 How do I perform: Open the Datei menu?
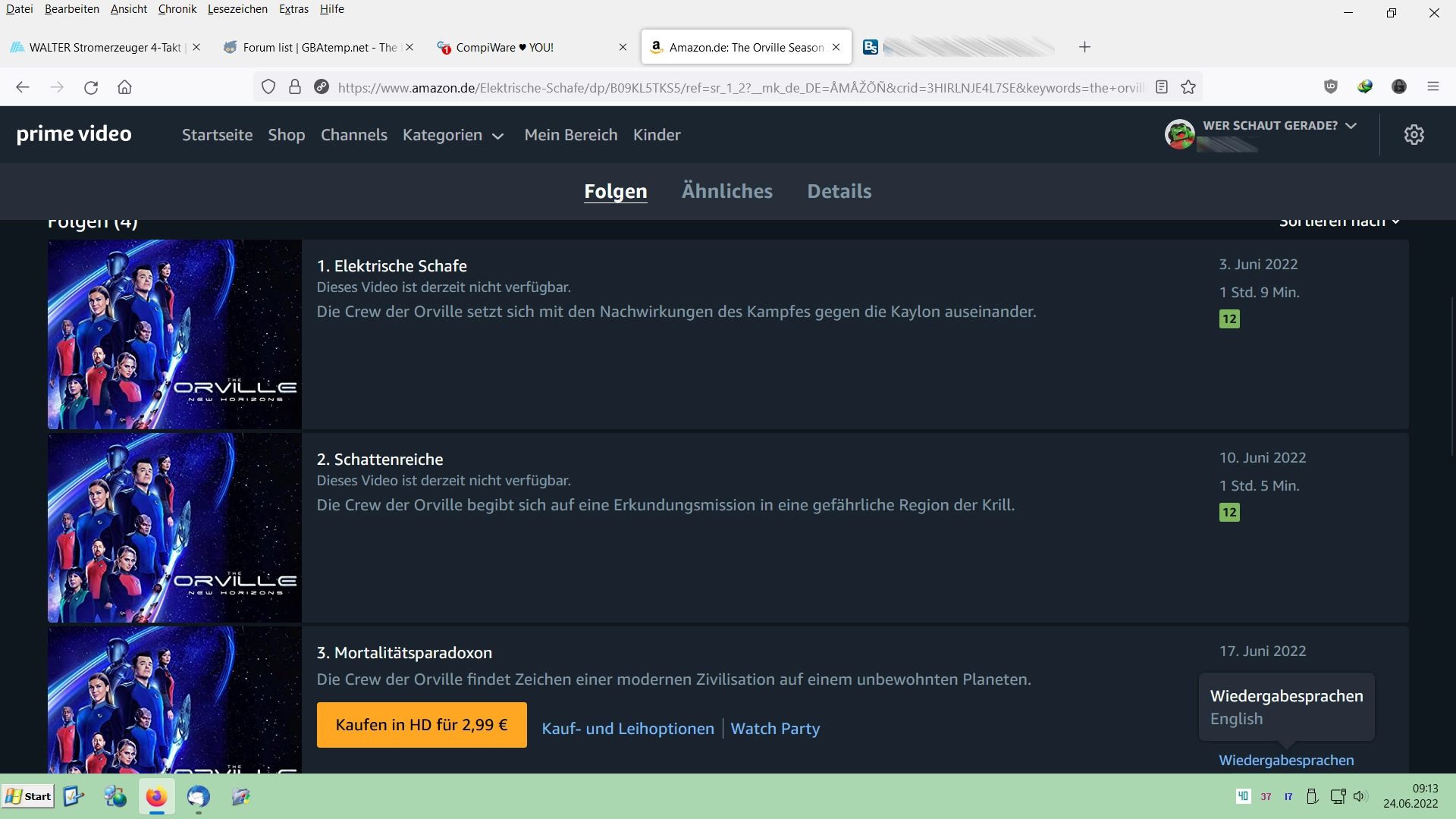(20, 9)
